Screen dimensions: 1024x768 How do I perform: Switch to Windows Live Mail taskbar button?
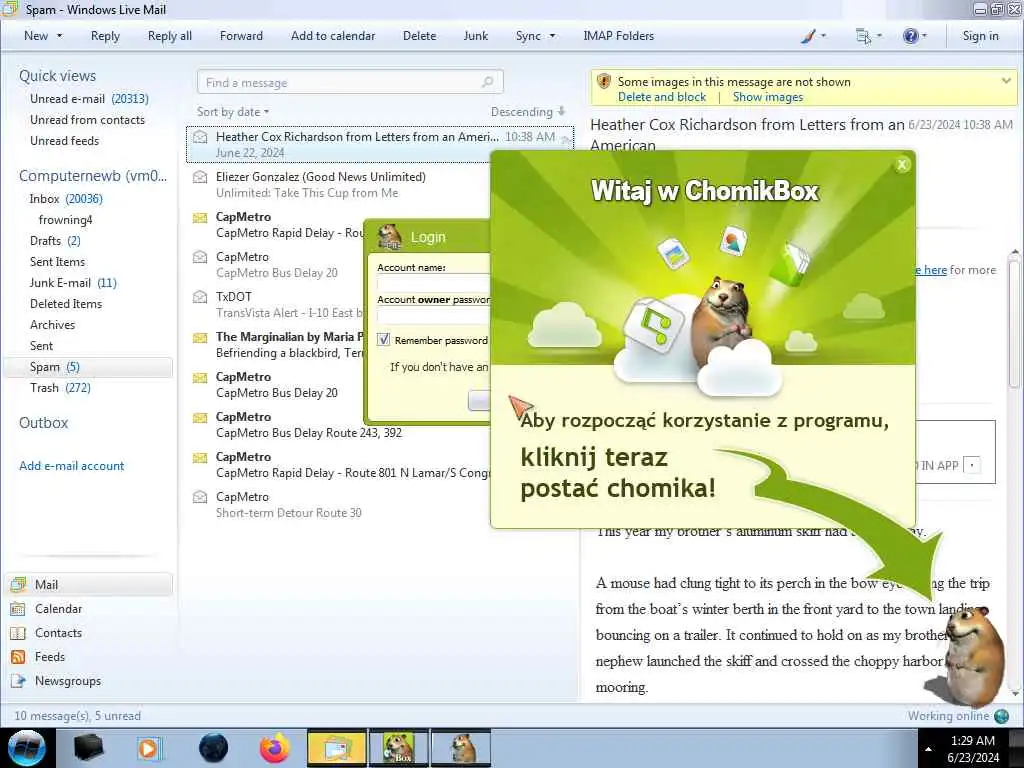336,748
